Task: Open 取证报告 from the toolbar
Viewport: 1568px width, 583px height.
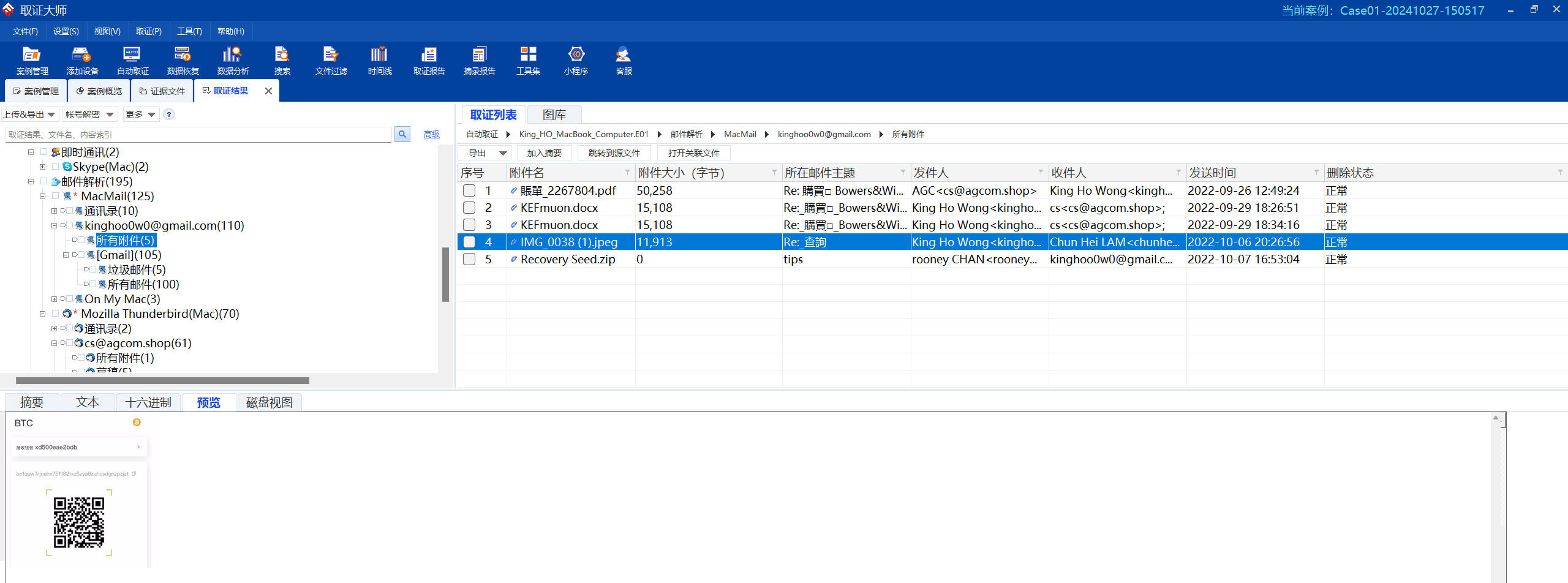Action: click(x=429, y=60)
